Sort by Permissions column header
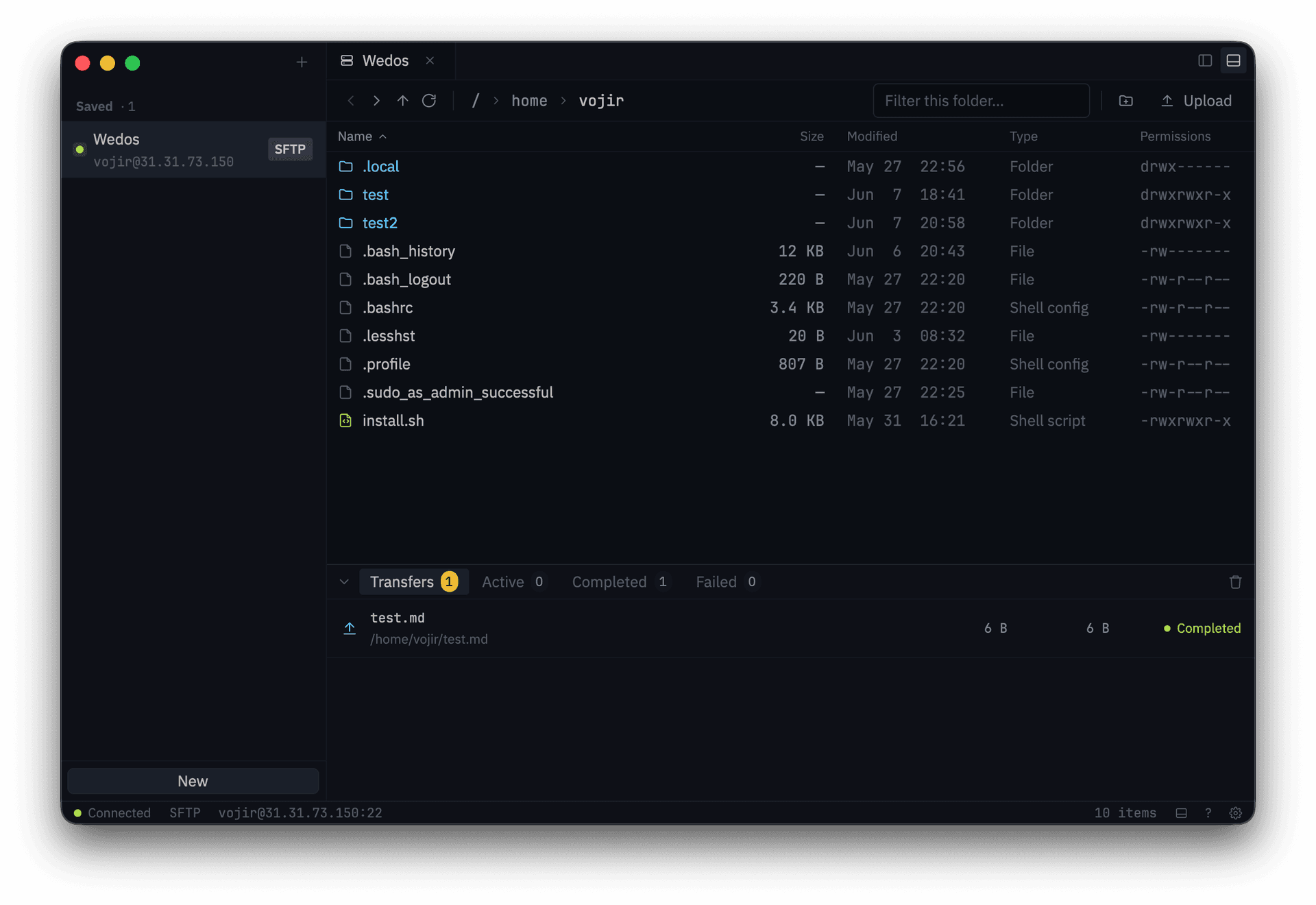1316x905 pixels. pos(1175,136)
